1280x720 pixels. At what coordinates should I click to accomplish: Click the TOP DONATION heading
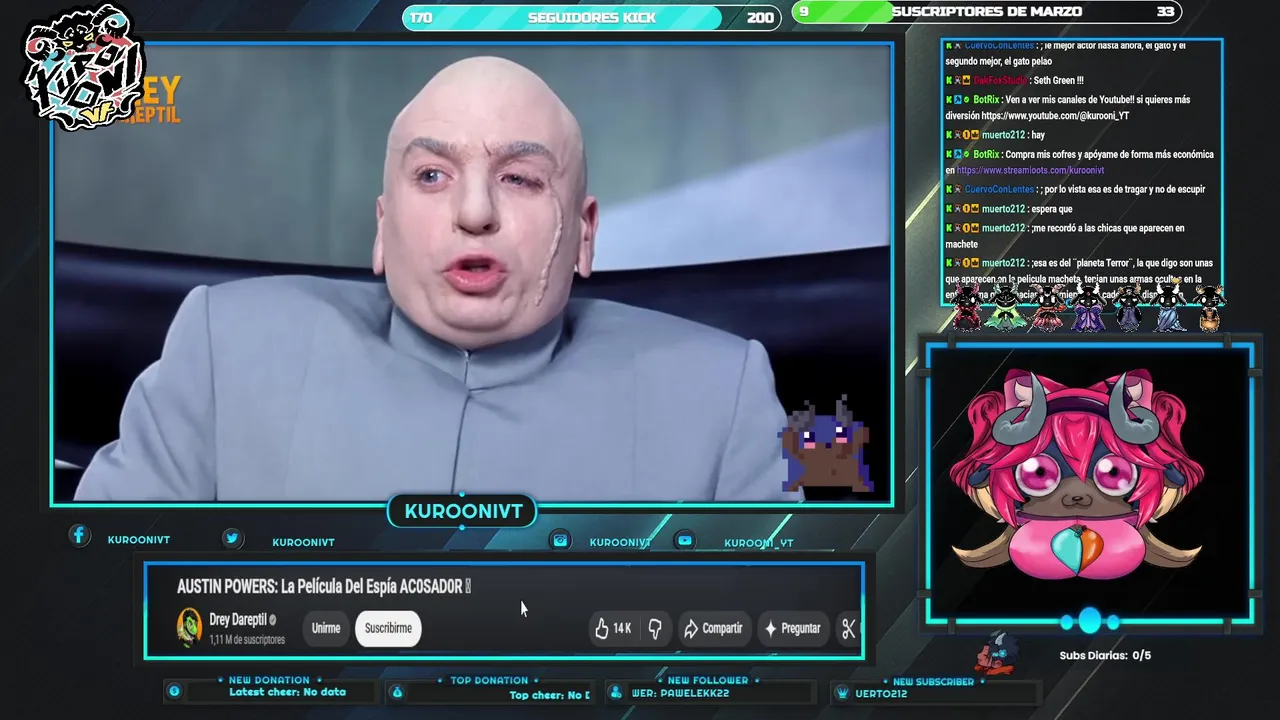click(x=489, y=680)
